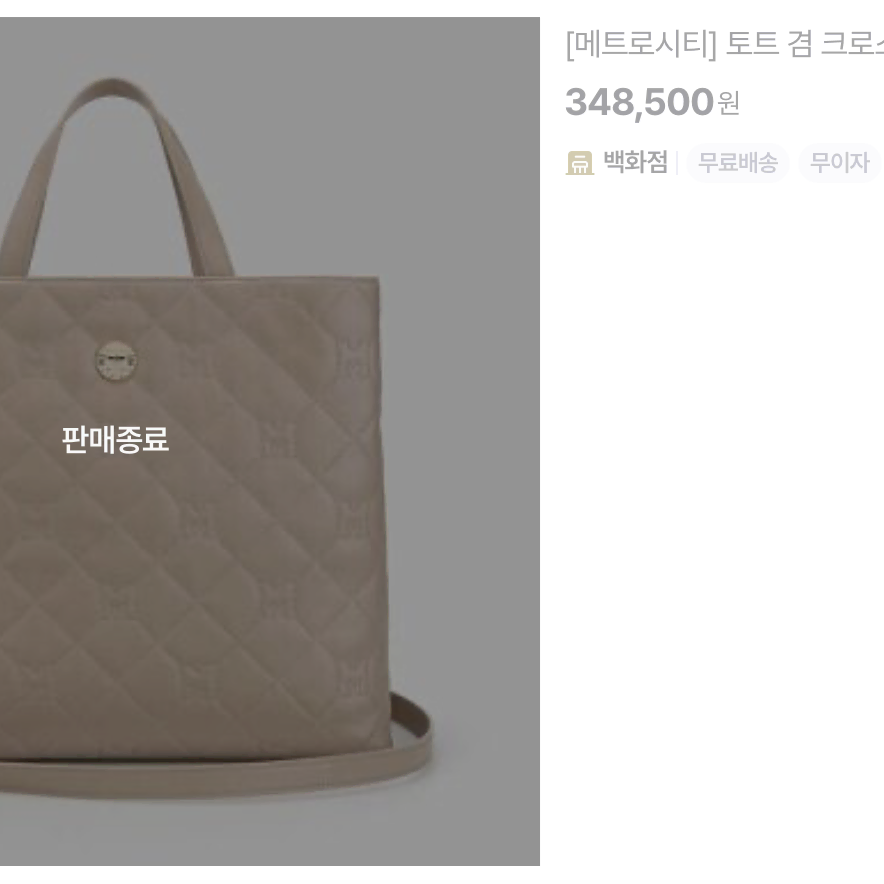Open the taupe tote bag product image
The image size is (884, 884).
(269, 441)
